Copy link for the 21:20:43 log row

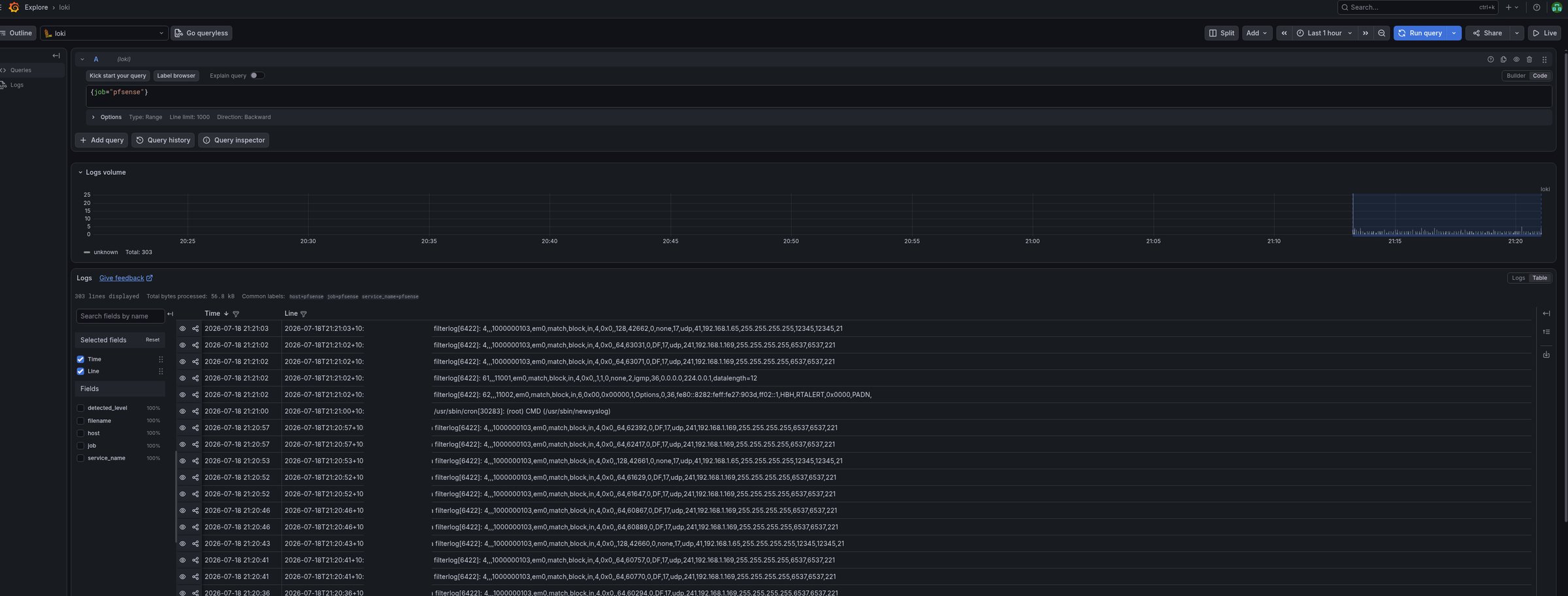click(x=195, y=544)
